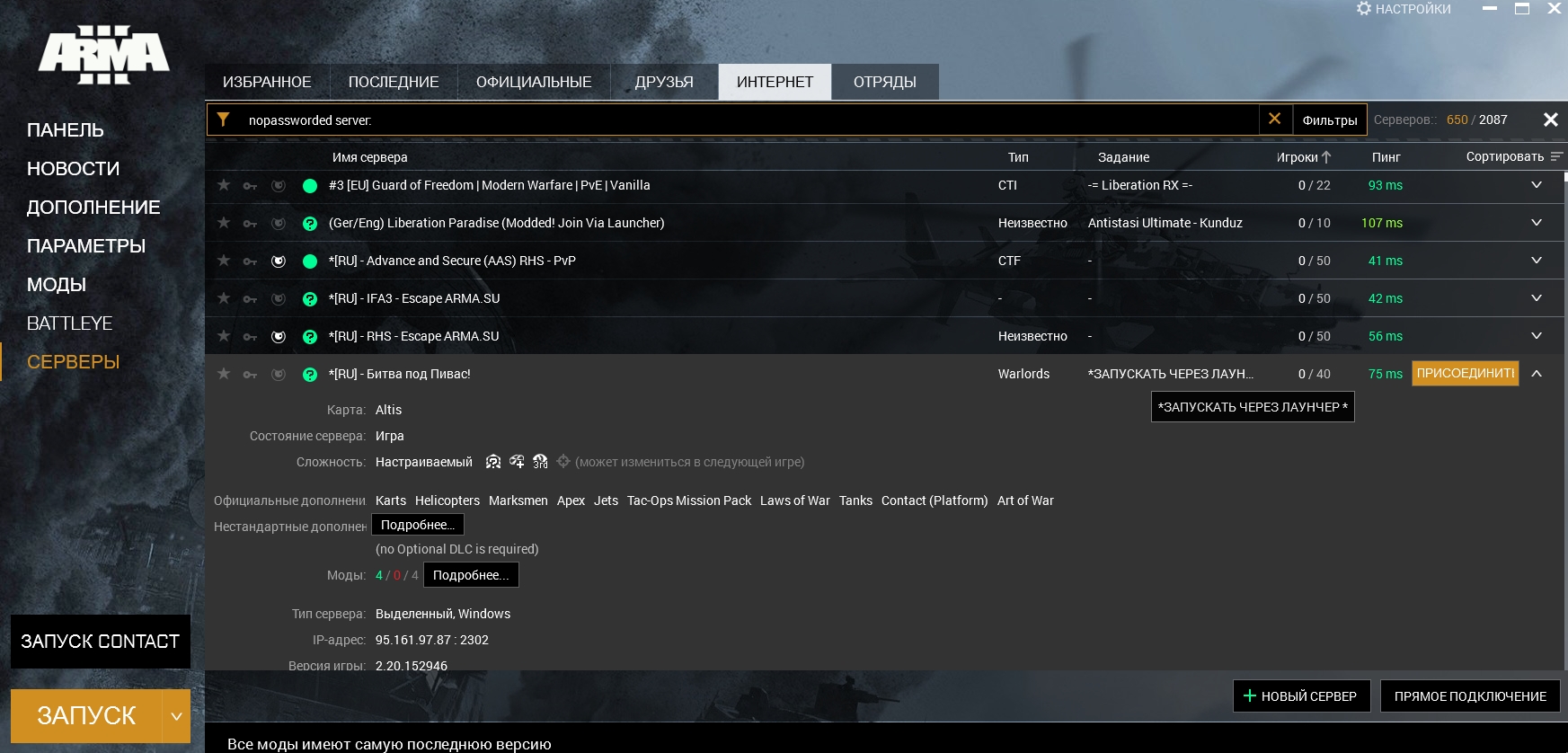
Task: Click the key icon on RHS Escape row
Action: (x=250, y=337)
